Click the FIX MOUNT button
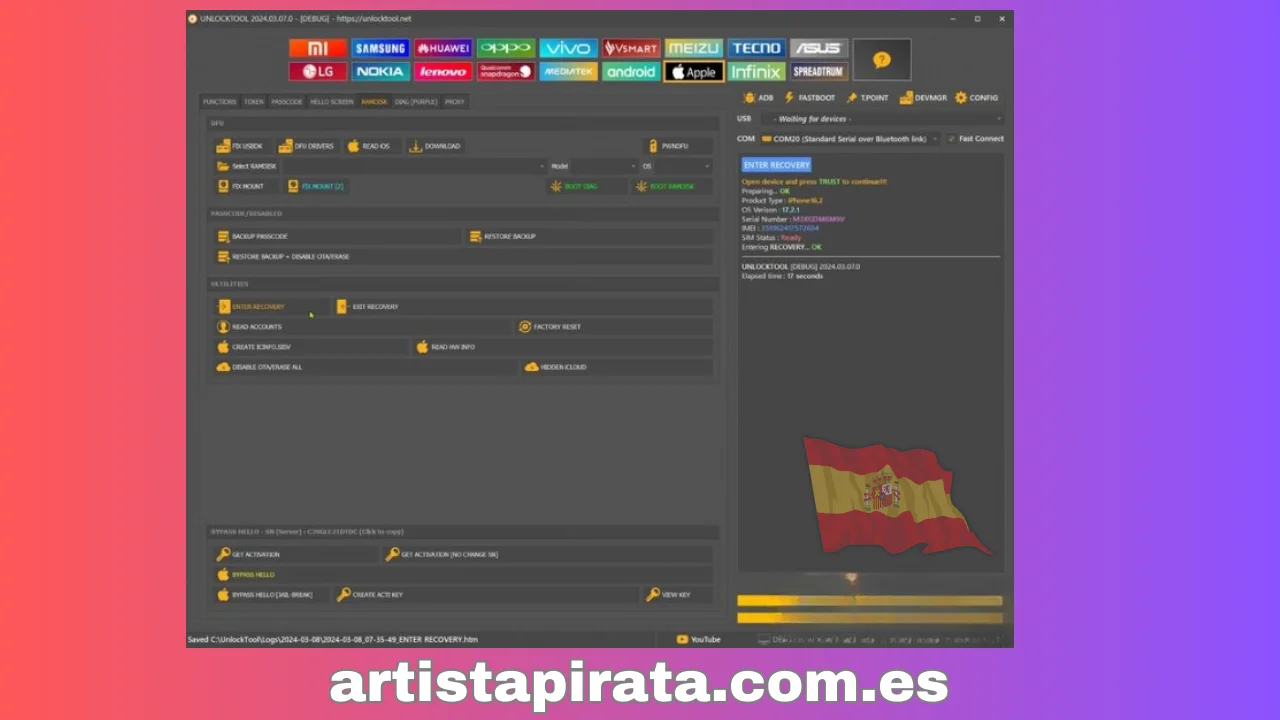The width and height of the screenshot is (1280, 720). (247, 186)
